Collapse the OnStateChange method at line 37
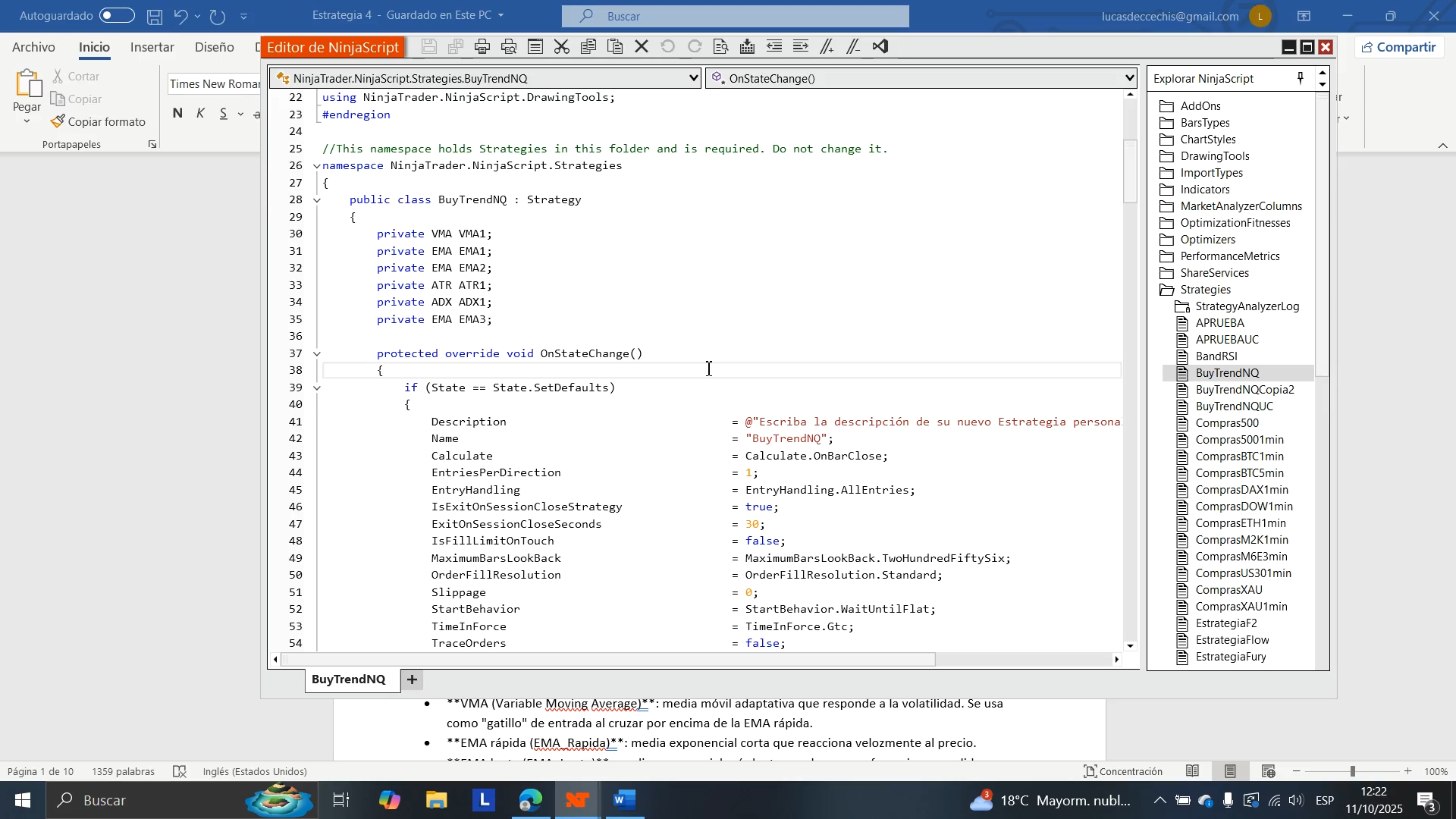 click(317, 354)
